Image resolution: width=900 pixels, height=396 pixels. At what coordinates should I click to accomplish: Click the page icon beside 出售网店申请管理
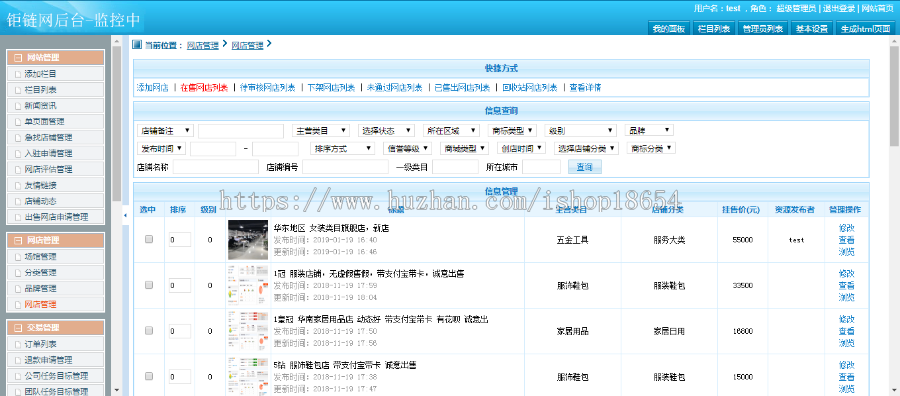(18, 217)
